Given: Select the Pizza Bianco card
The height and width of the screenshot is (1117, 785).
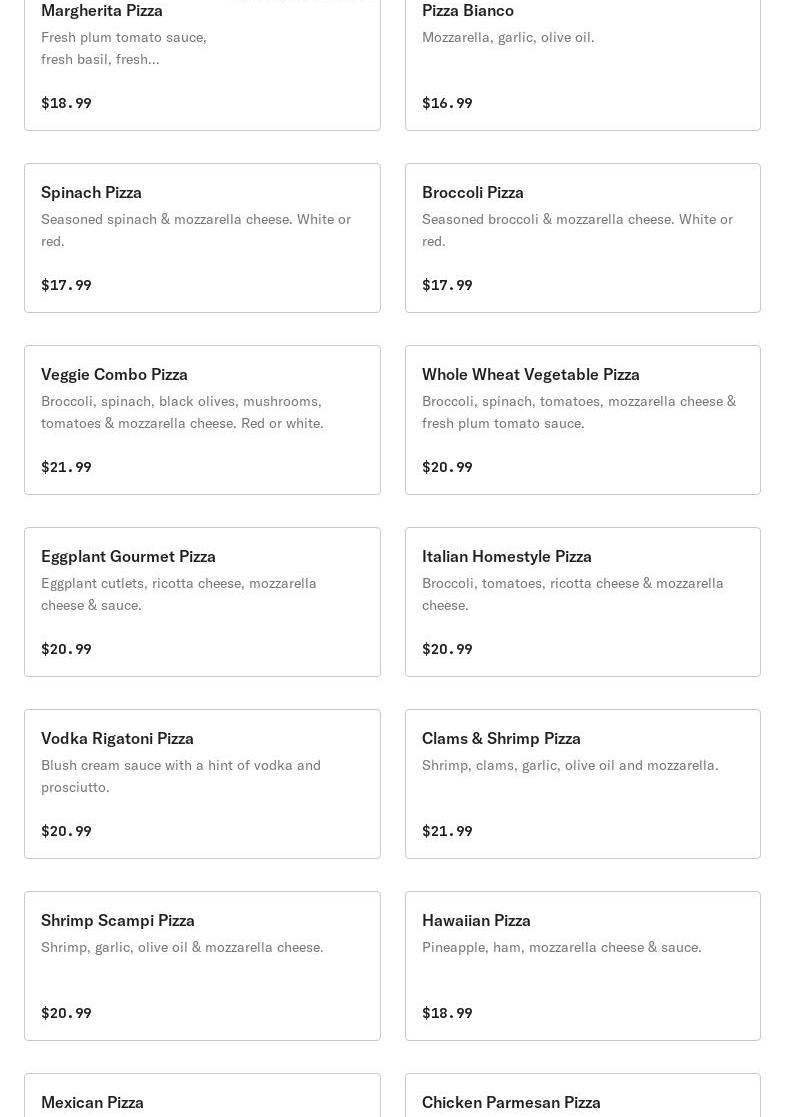Looking at the screenshot, I should tap(582, 60).
